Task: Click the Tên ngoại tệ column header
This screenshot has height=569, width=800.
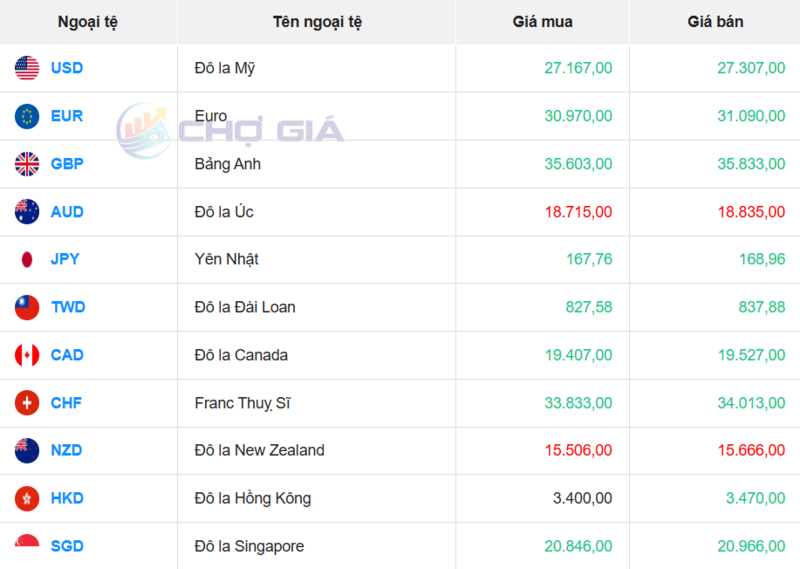Action: pos(317,21)
